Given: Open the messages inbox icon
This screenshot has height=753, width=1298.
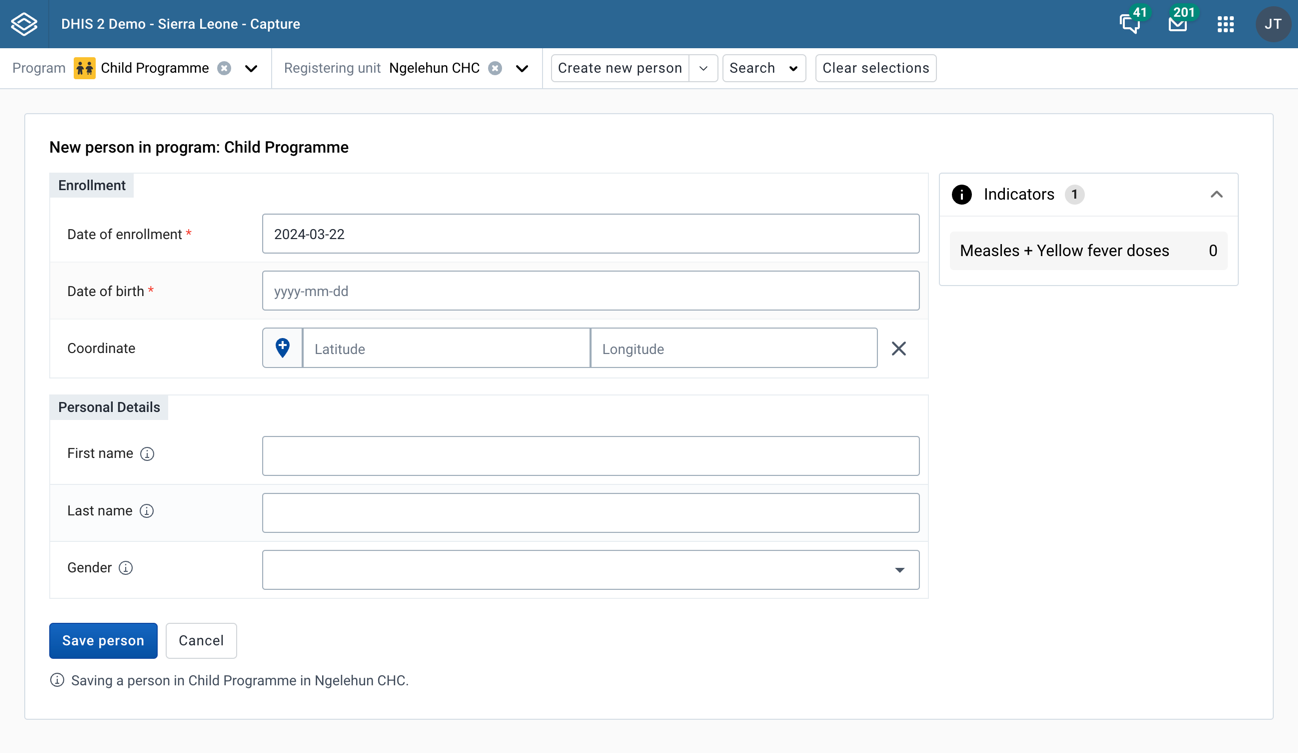Looking at the screenshot, I should (x=1177, y=26).
